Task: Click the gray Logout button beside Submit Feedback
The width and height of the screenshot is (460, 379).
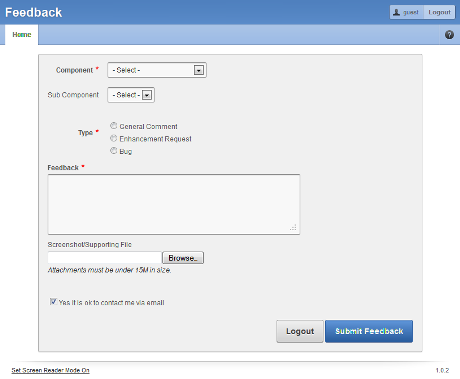Action: click(300, 331)
